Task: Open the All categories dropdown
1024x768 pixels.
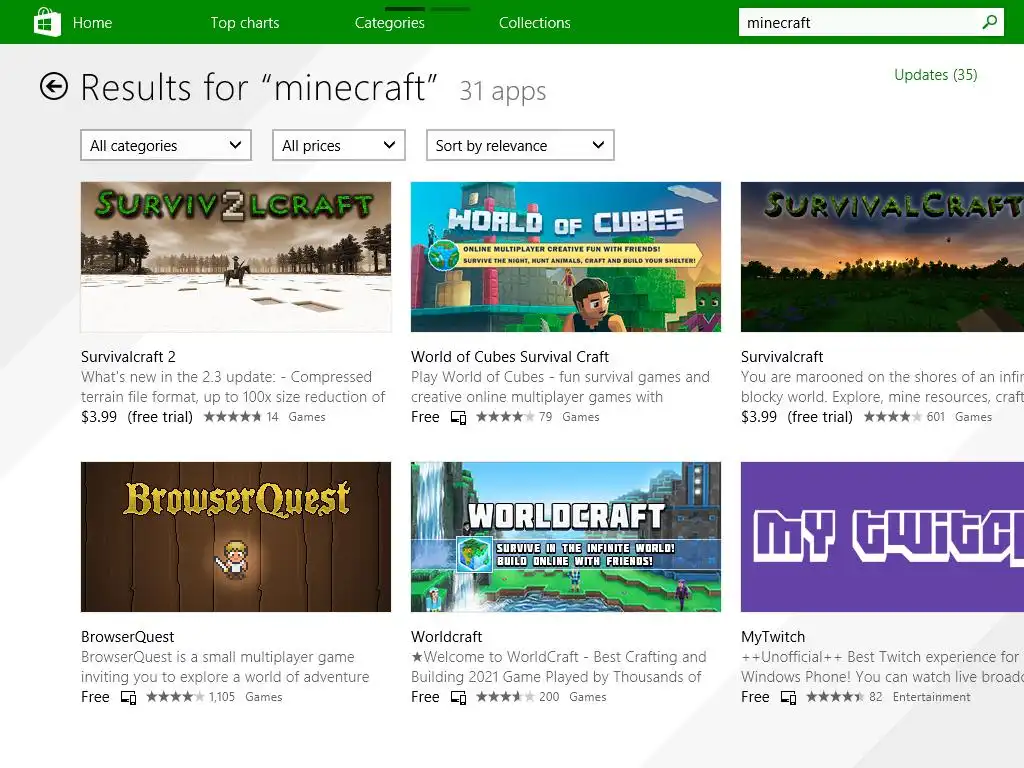Action: [x=166, y=145]
